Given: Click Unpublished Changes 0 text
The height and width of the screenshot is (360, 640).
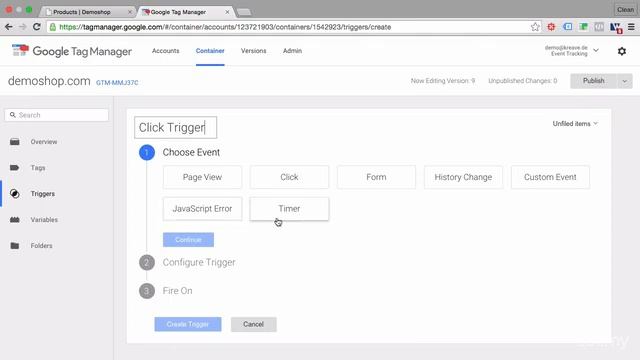Looking at the screenshot, I should (x=522, y=81).
